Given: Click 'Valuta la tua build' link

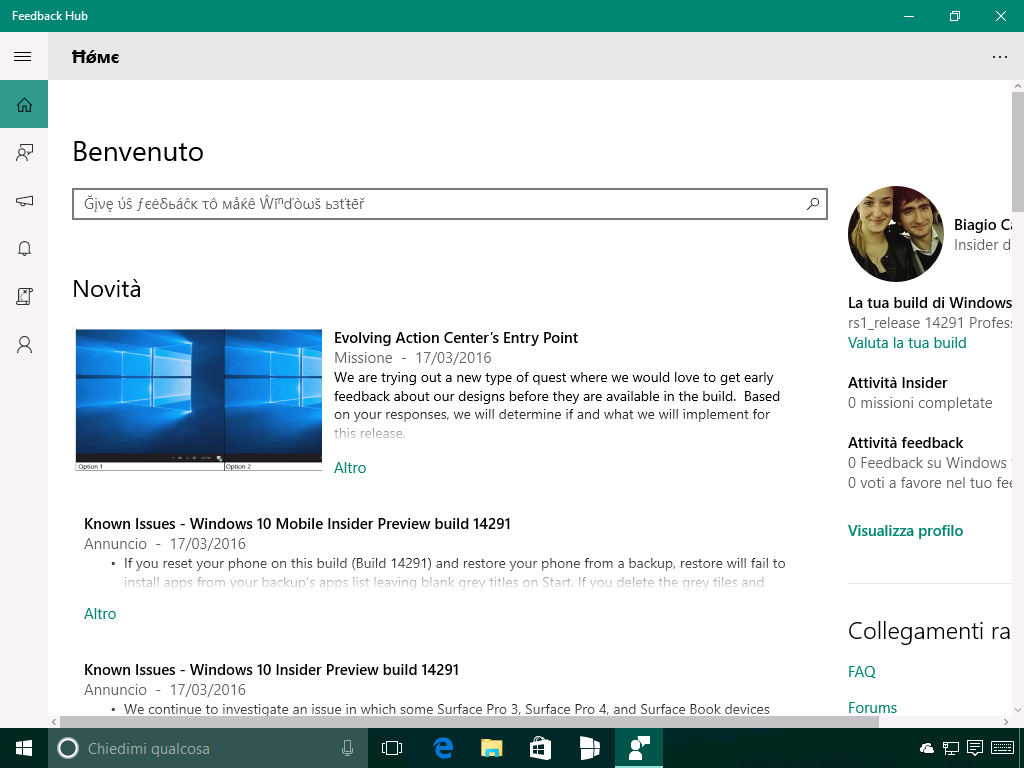Looking at the screenshot, I should point(907,343).
